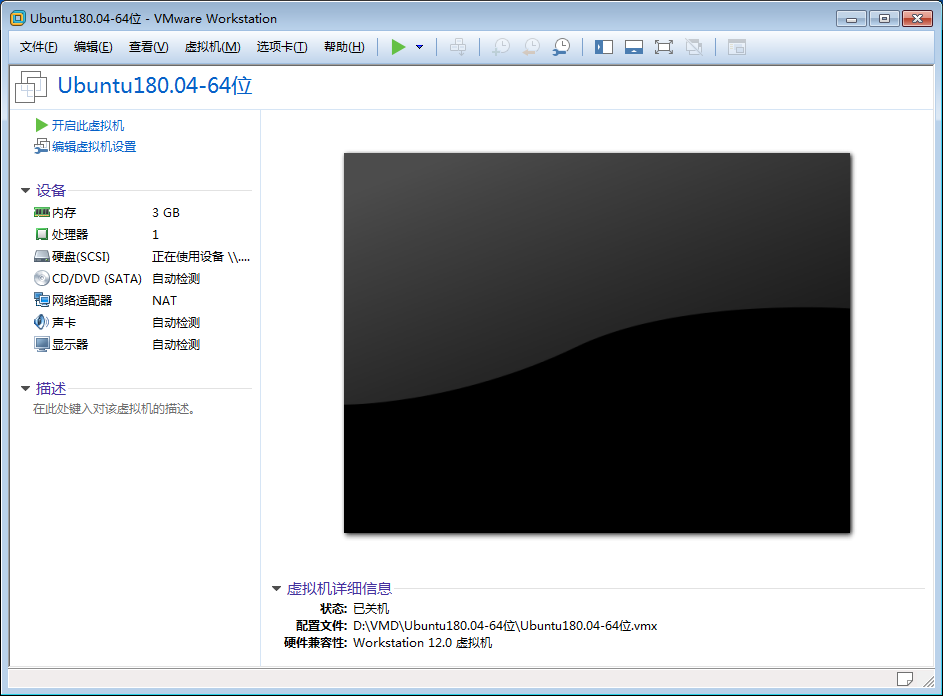943x696 pixels.
Task: Click the hard disk value 正在使用设备
Action: [201, 257]
